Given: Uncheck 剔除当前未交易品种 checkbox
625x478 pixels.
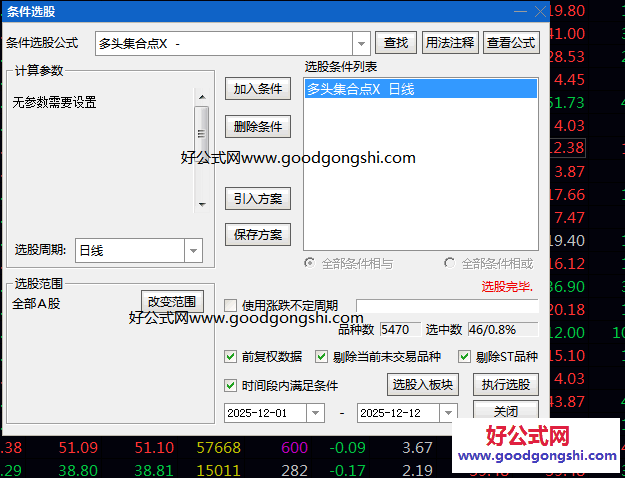Looking at the screenshot, I should click(x=321, y=356).
